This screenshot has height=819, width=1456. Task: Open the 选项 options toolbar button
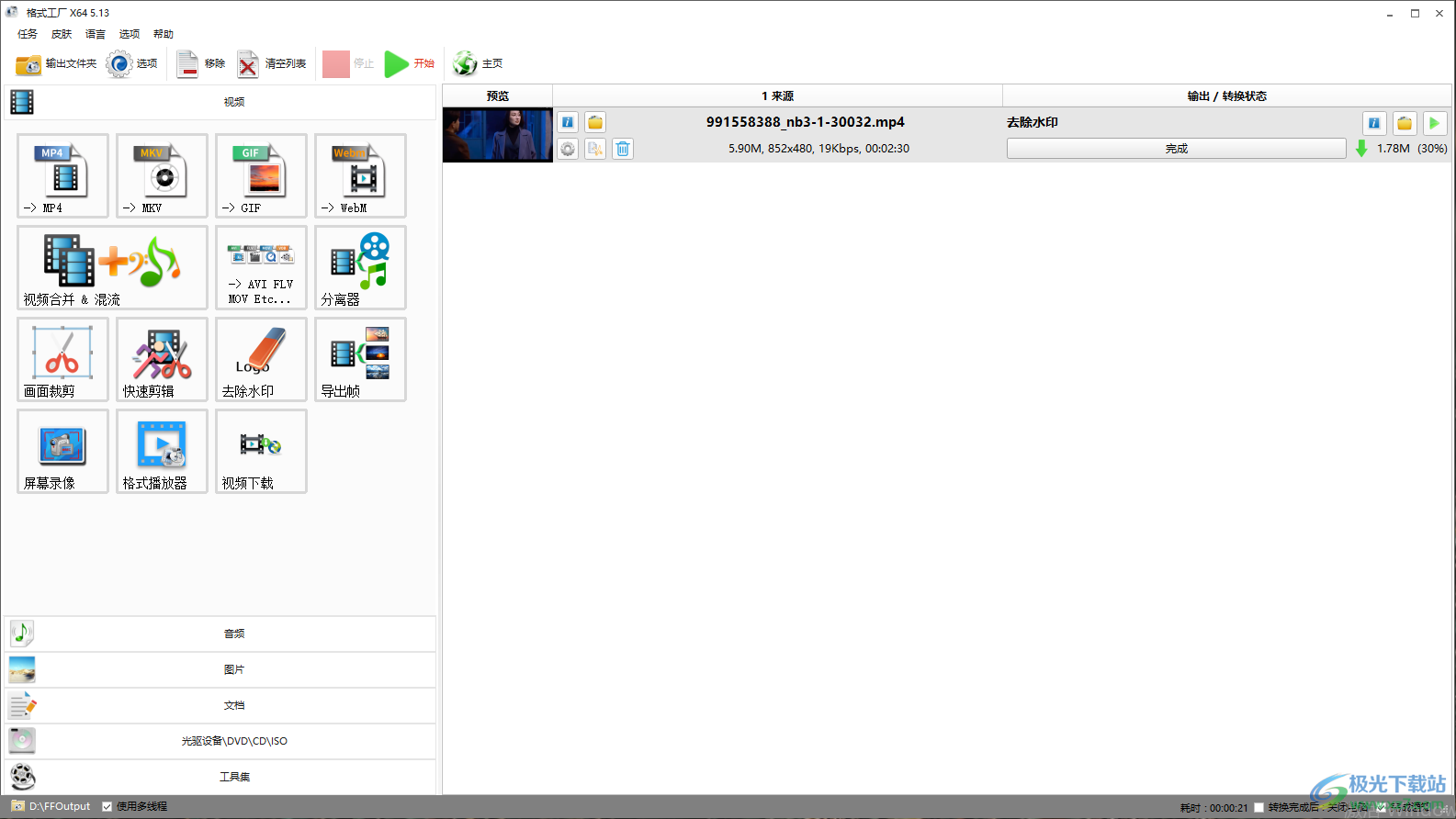point(132,63)
